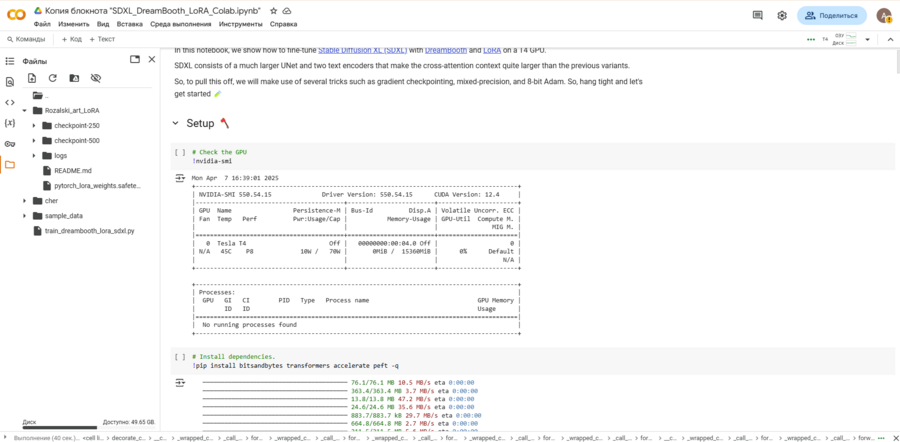Image resolution: width=900 pixels, height=442 pixels.
Task: Open the Вставка menu
Action: 130,24
